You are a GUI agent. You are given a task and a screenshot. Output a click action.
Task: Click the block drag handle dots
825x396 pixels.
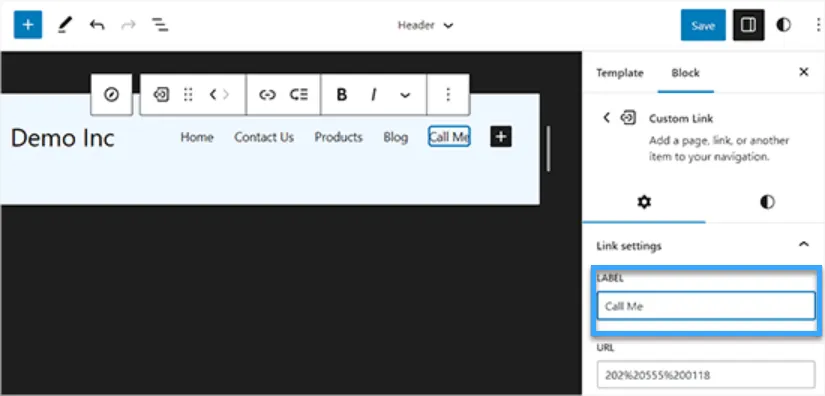tap(188, 95)
